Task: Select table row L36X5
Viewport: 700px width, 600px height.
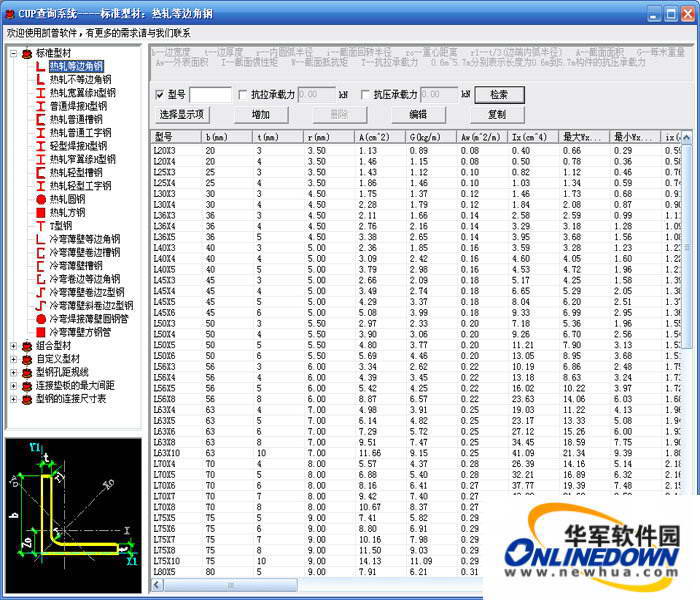Action: pos(416,237)
